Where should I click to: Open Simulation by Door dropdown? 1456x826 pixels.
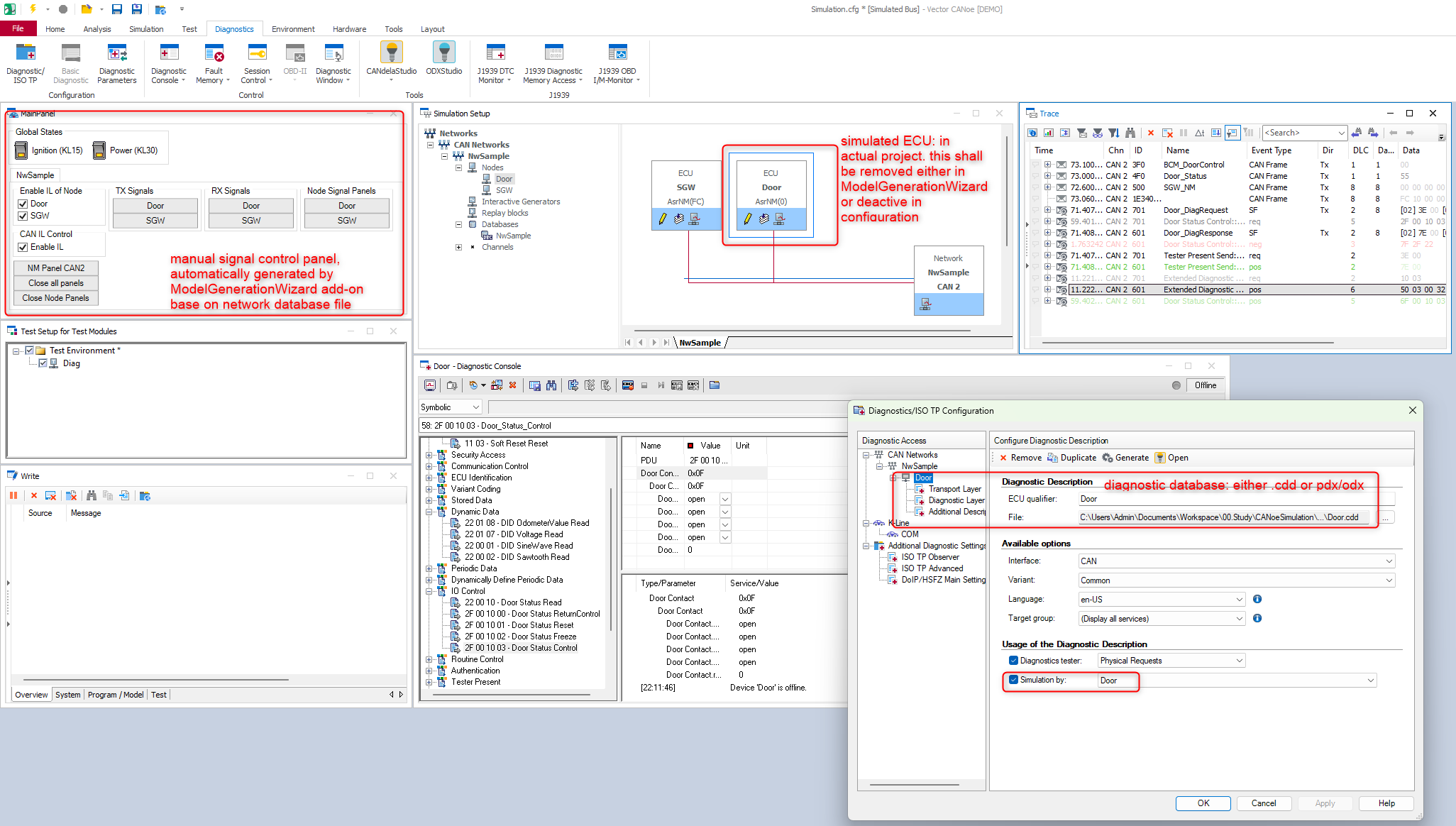1237,681
